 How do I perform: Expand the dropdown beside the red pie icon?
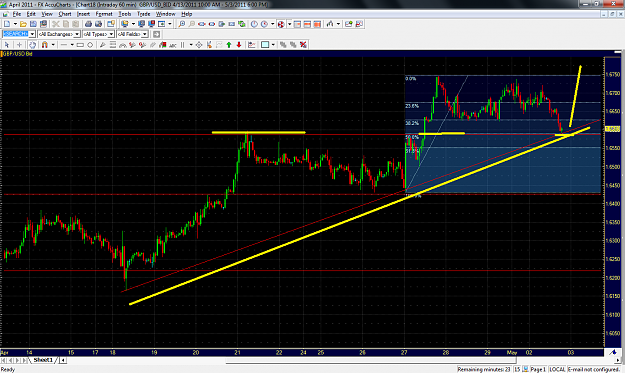pyautogui.click(x=289, y=24)
